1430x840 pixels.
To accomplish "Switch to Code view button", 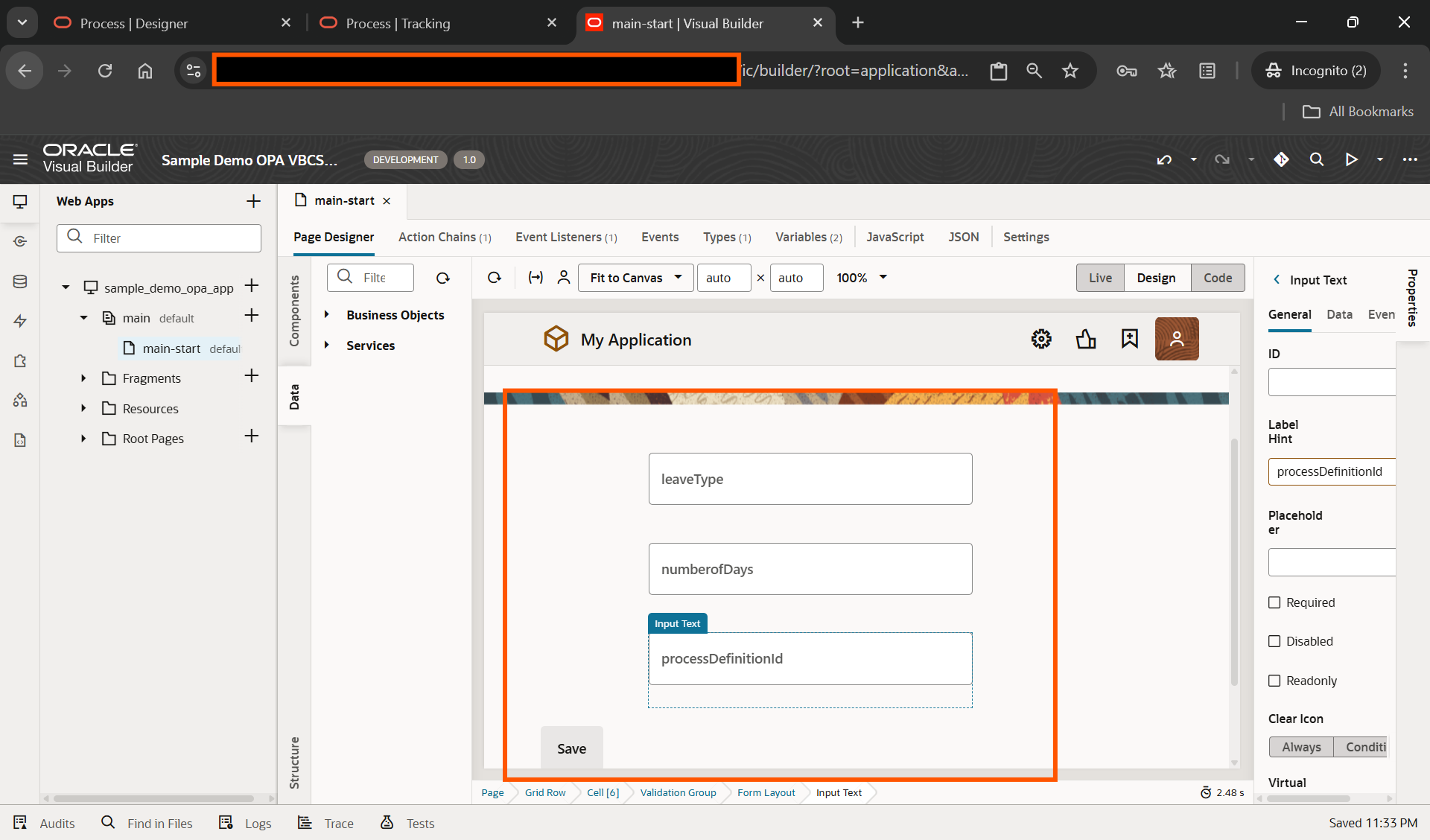I will click(x=1217, y=278).
